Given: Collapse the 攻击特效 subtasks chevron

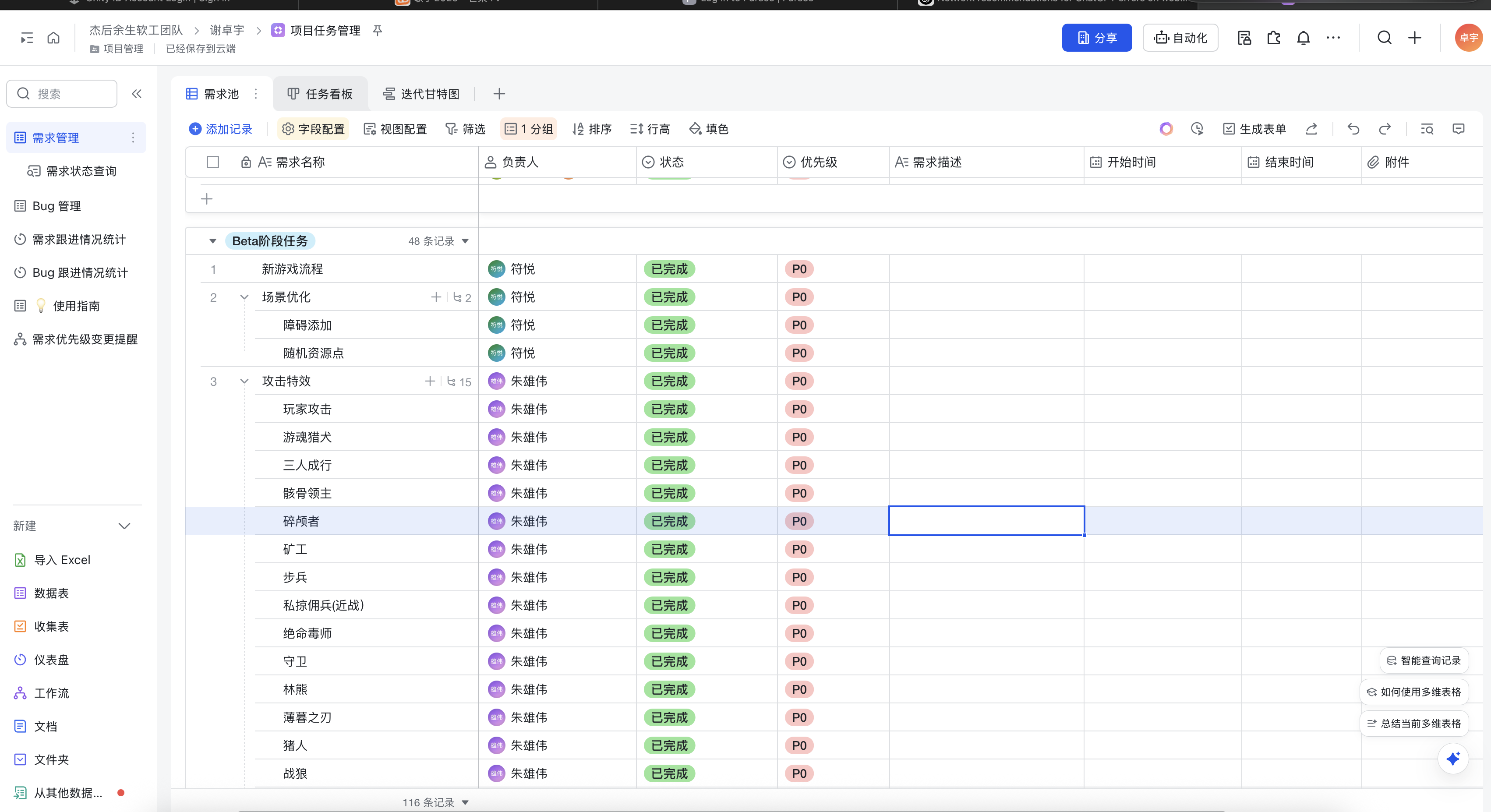Looking at the screenshot, I should click(x=244, y=381).
